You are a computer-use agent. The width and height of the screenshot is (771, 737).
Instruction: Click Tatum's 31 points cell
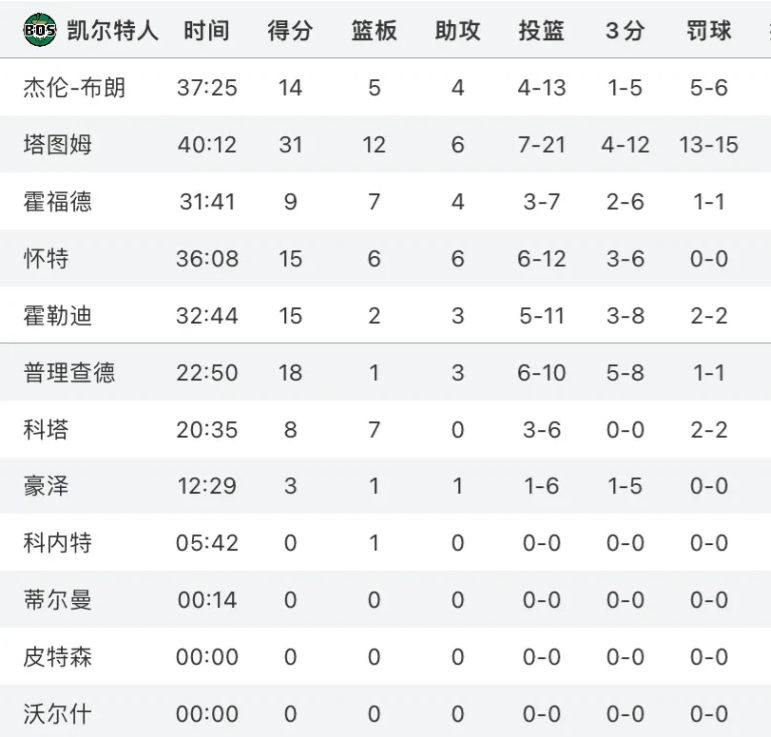pyautogui.click(x=290, y=145)
